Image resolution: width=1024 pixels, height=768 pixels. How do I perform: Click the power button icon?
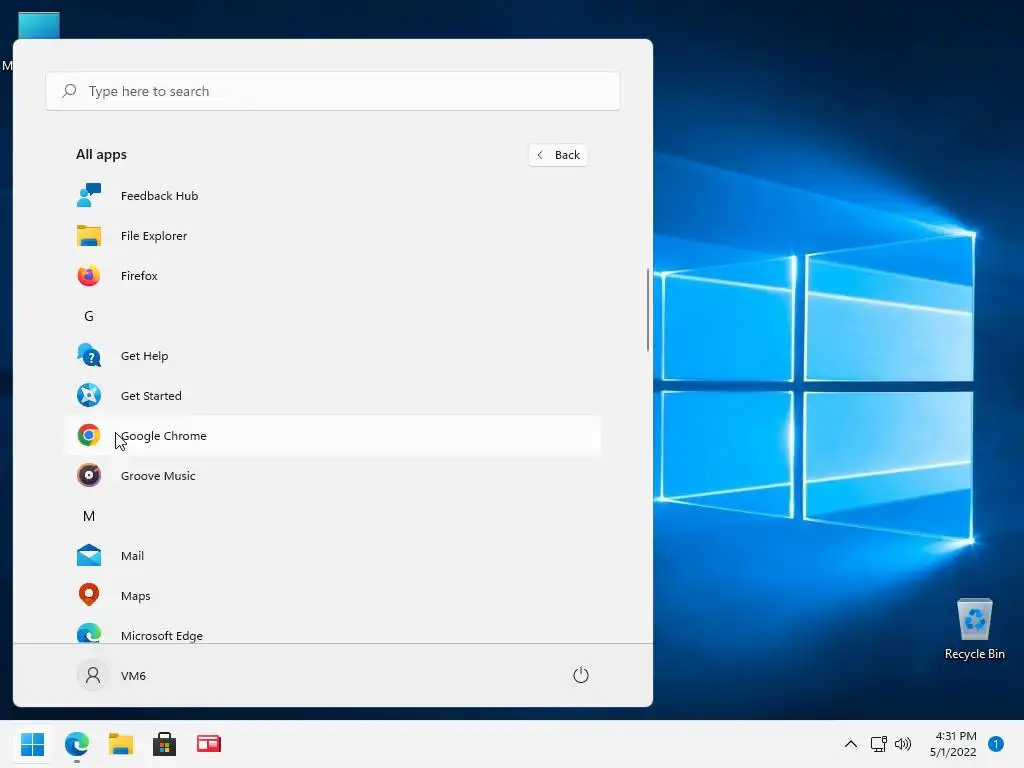(x=581, y=675)
